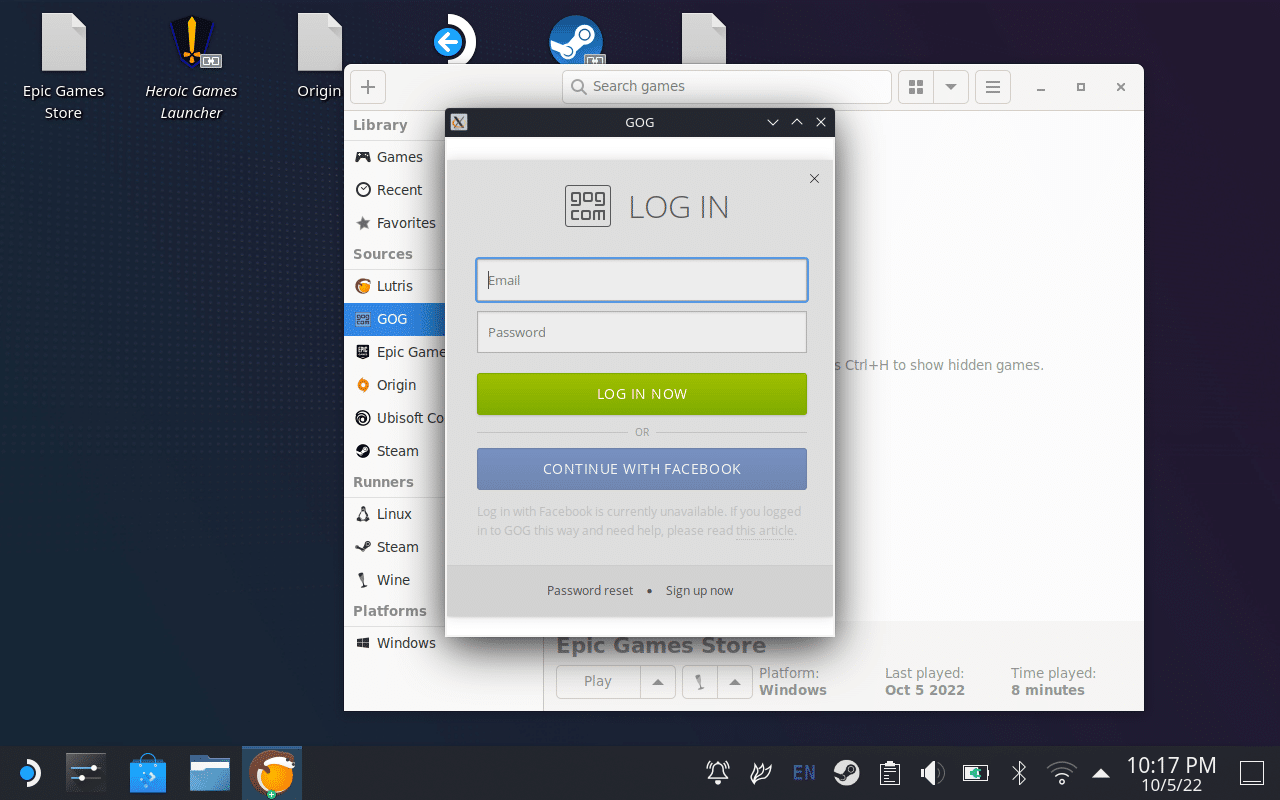Click the KDE Connect leaf tray icon
The width and height of the screenshot is (1280, 800).
coord(761,772)
